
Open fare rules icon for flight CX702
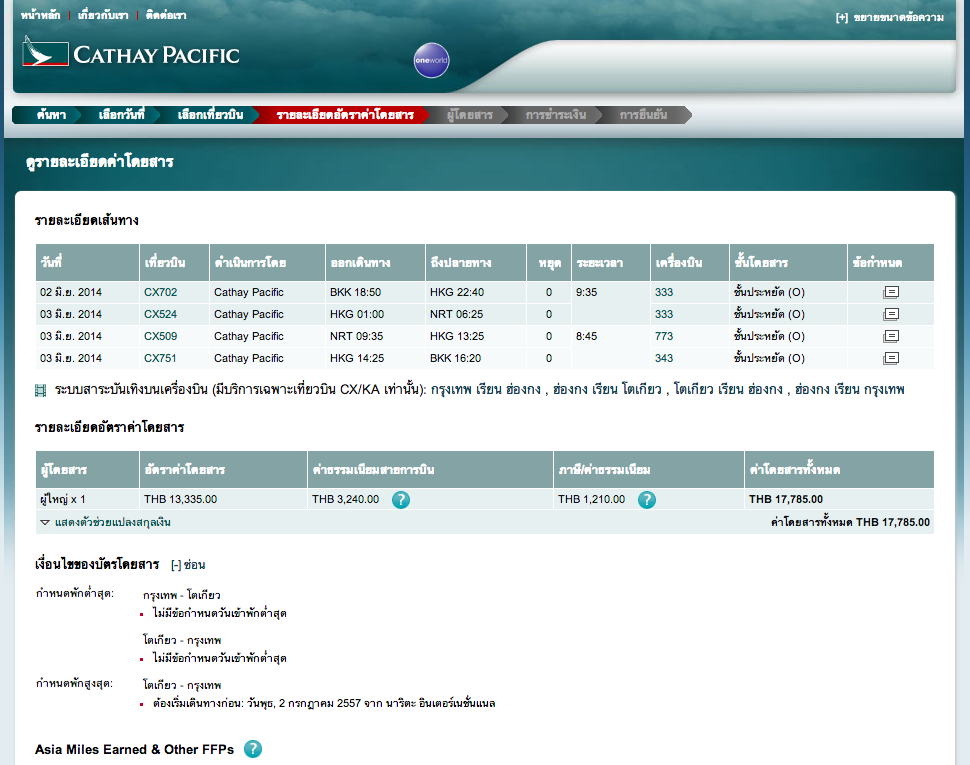click(891, 292)
